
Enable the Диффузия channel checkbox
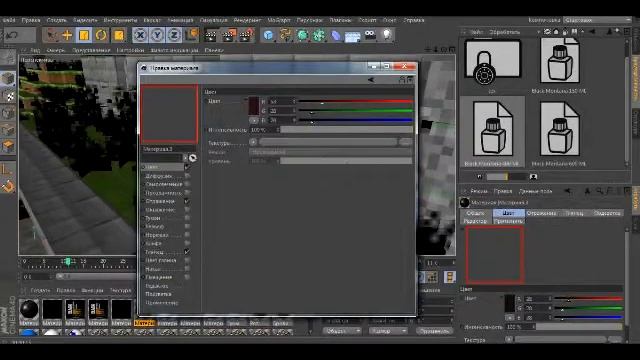pos(187,176)
